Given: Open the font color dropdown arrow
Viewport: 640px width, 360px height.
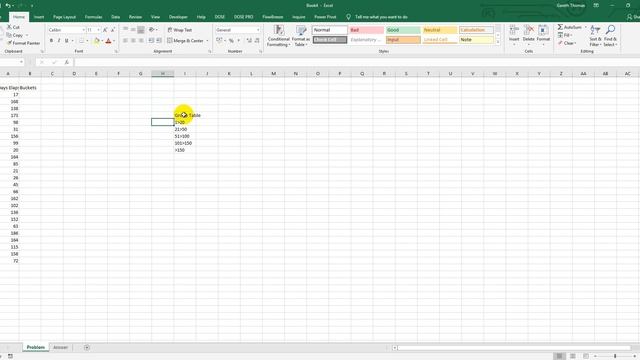Looking at the screenshot, I should point(114,41).
